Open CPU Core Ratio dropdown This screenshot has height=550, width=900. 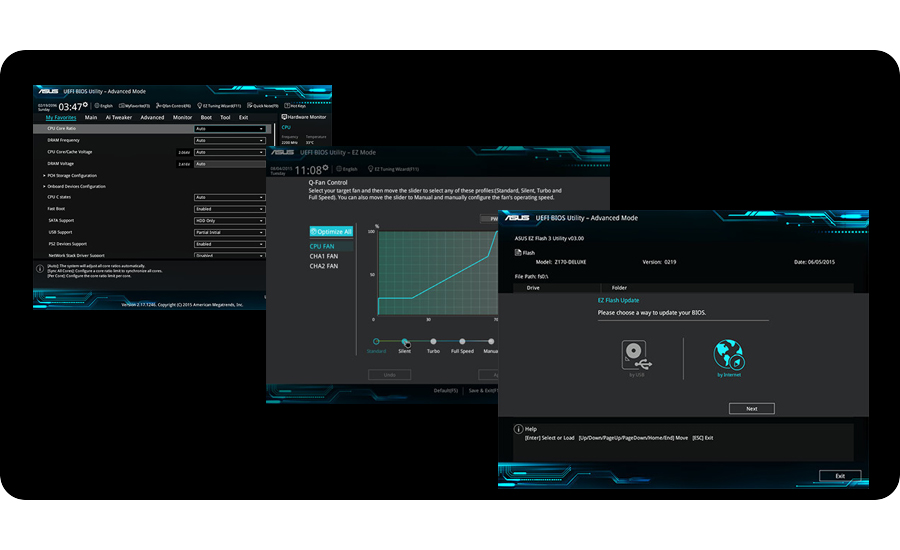[230, 129]
